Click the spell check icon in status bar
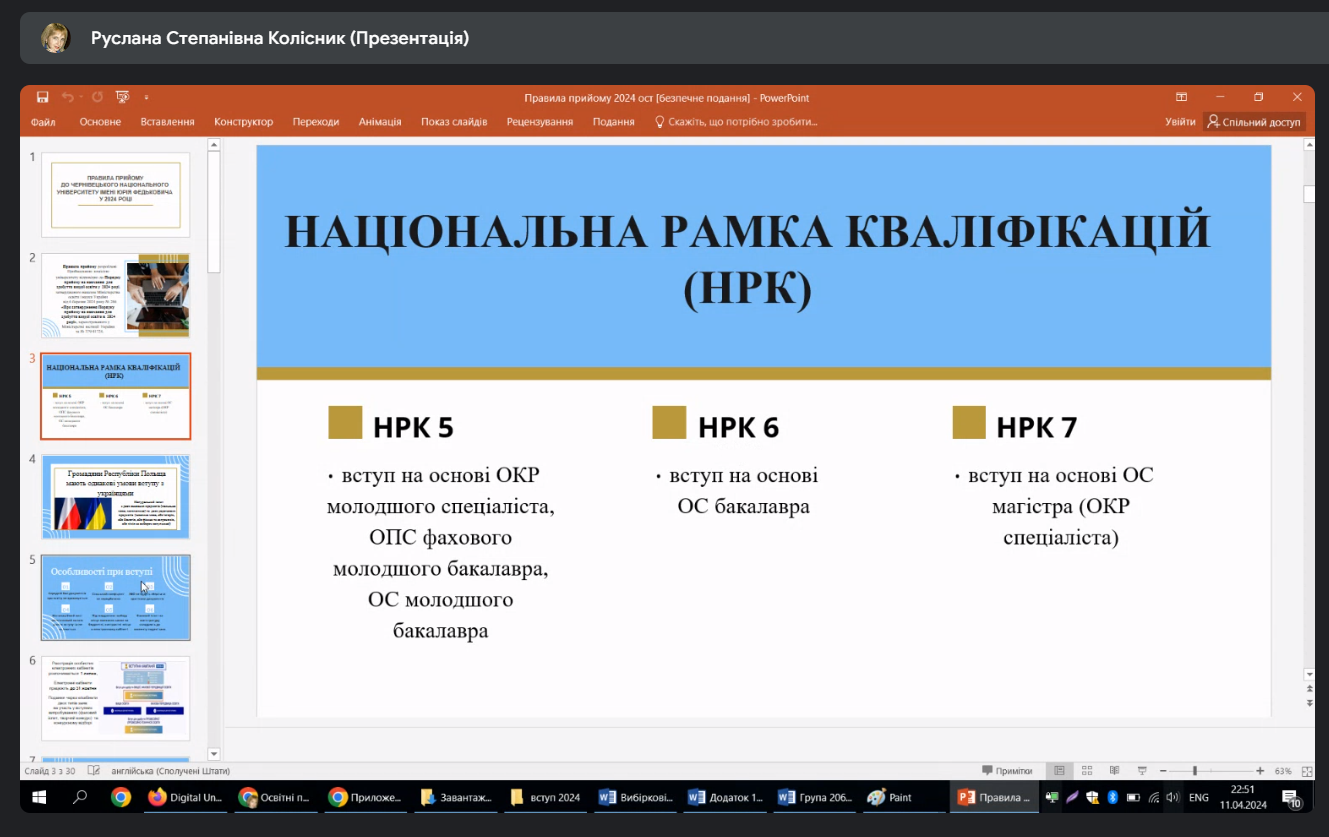Viewport: 1329px width, 837px height. [x=94, y=771]
